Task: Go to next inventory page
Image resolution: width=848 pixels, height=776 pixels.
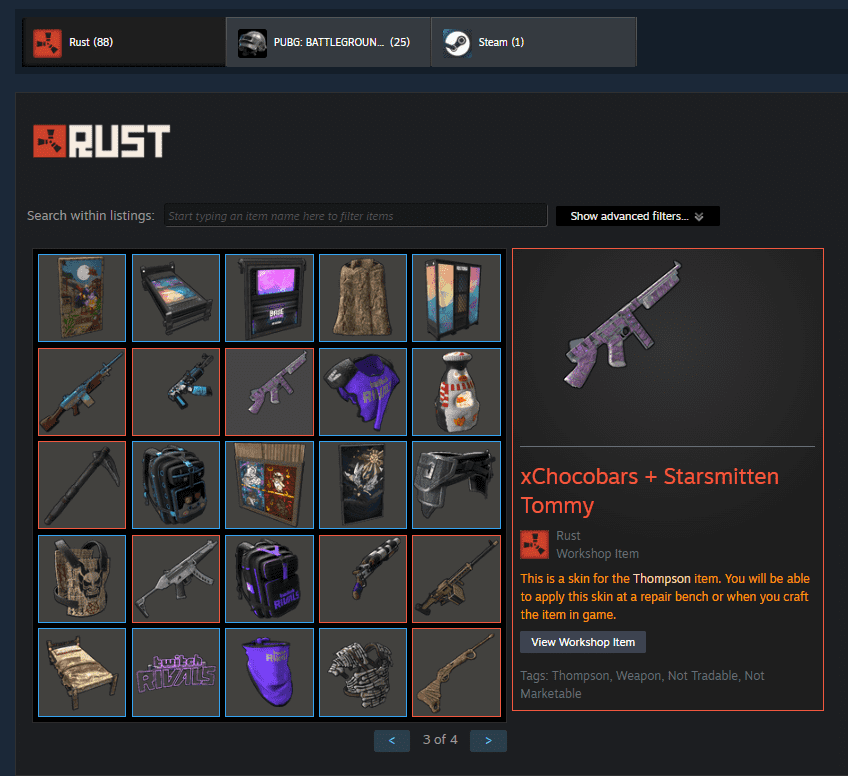Action: pyautogui.click(x=488, y=740)
